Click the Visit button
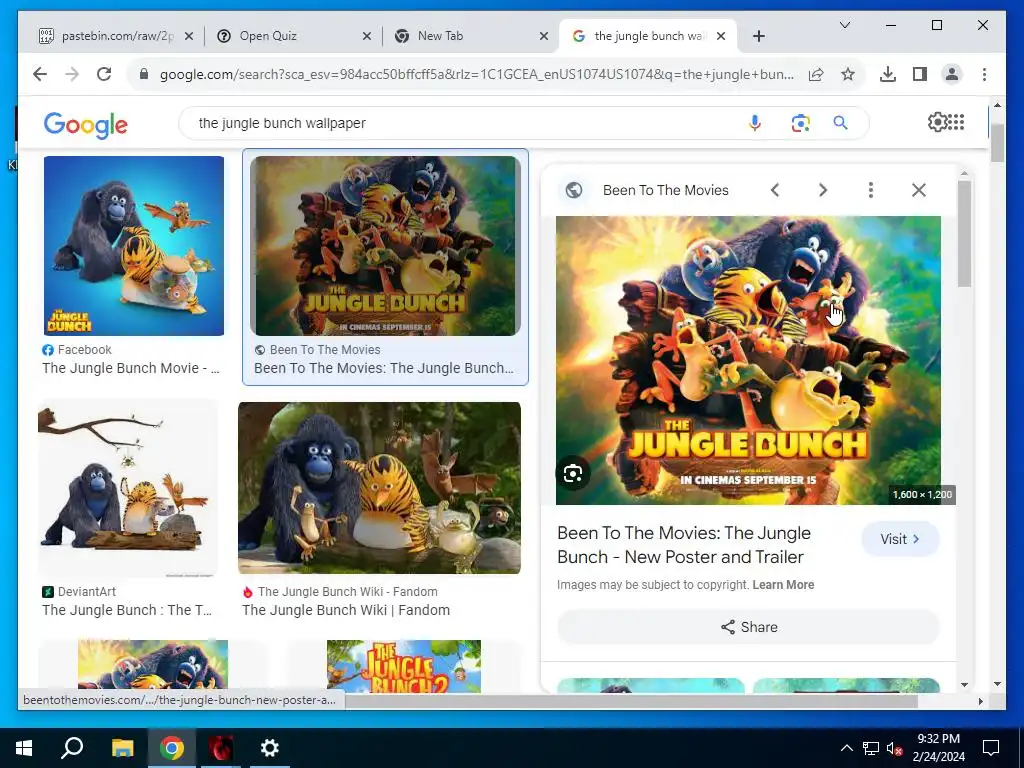The image size is (1024, 768). point(901,539)
